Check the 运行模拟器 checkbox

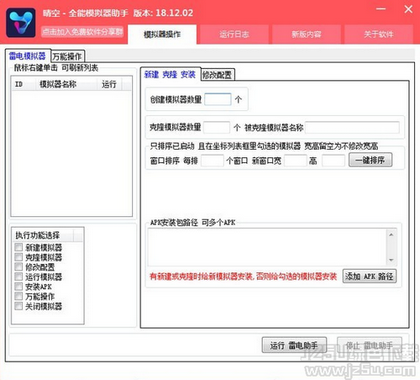click(19, 277)
